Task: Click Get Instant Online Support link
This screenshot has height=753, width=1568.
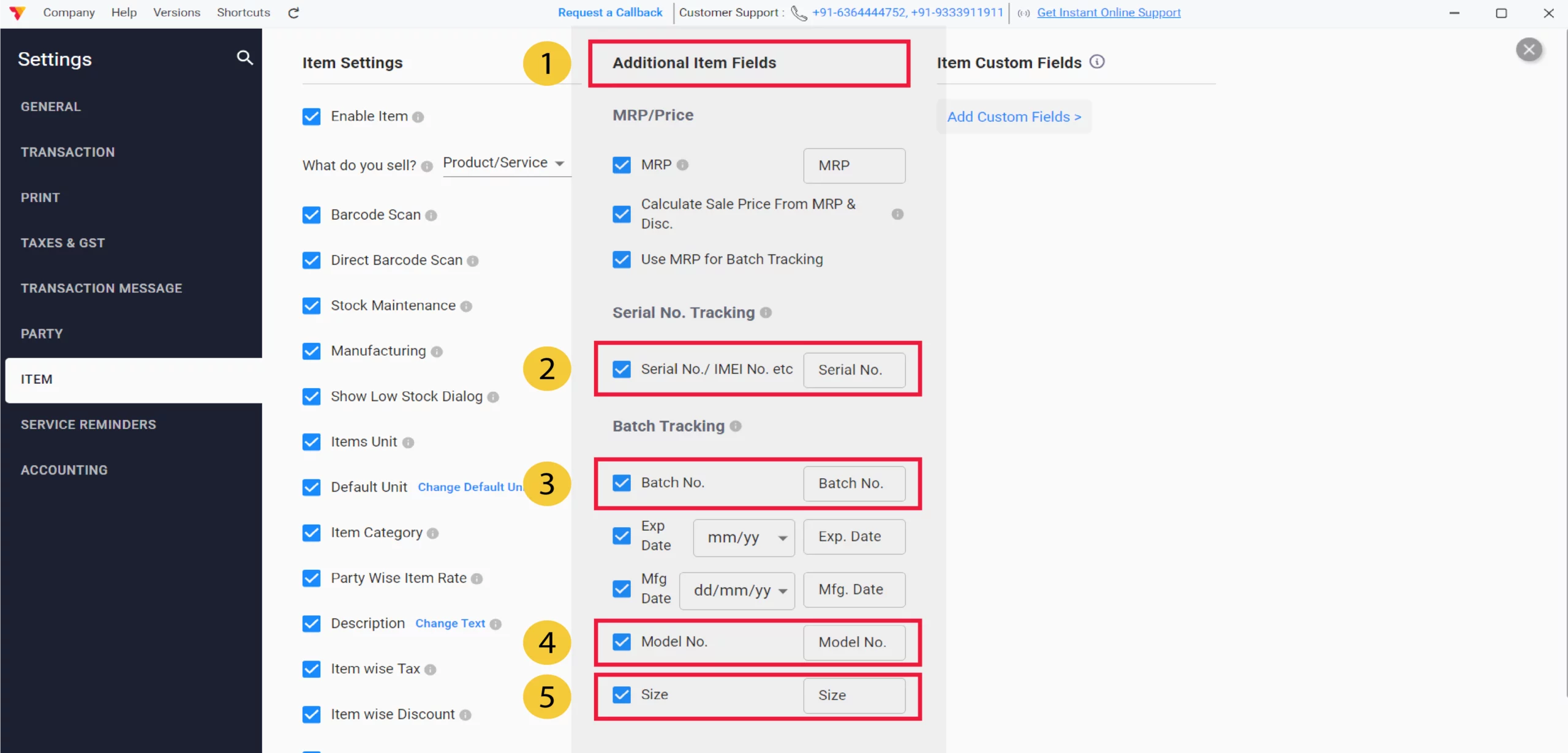Action: point(1109,13)
